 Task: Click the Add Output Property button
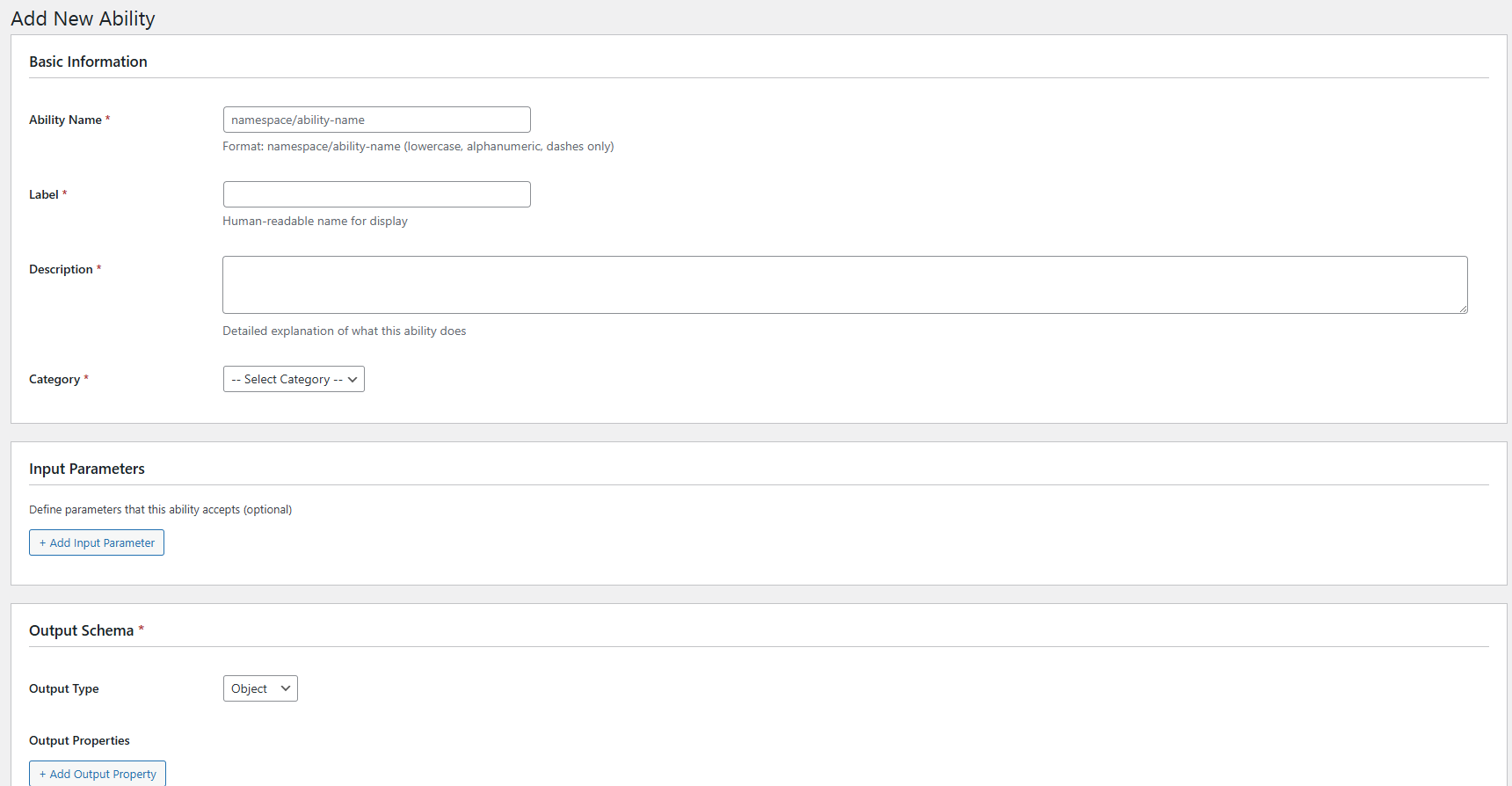pos(98,774)
